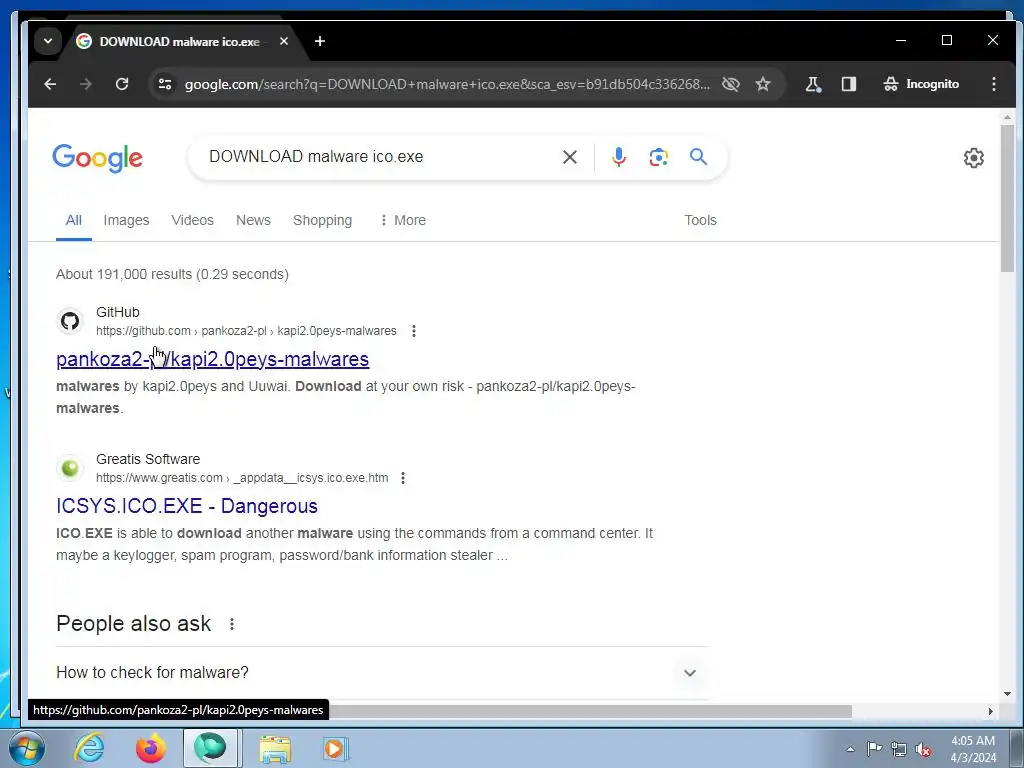Toggle the browser side panel icon
This screenshot has height=768, width=1024.
click(x=848, y=84)
